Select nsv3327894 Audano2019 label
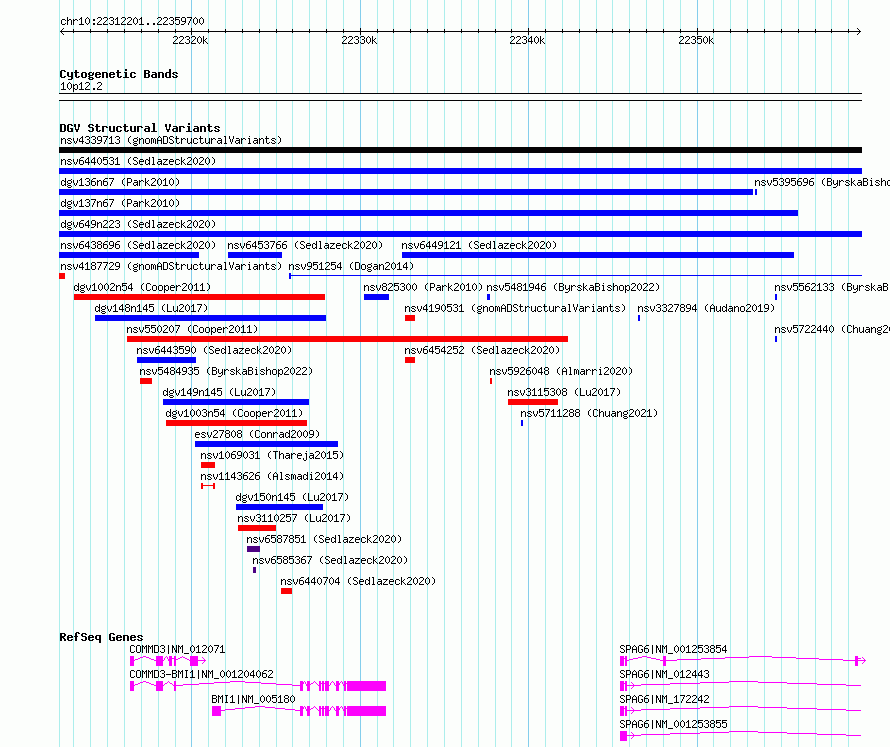This screenshot has height=747, width=890. 706,308
